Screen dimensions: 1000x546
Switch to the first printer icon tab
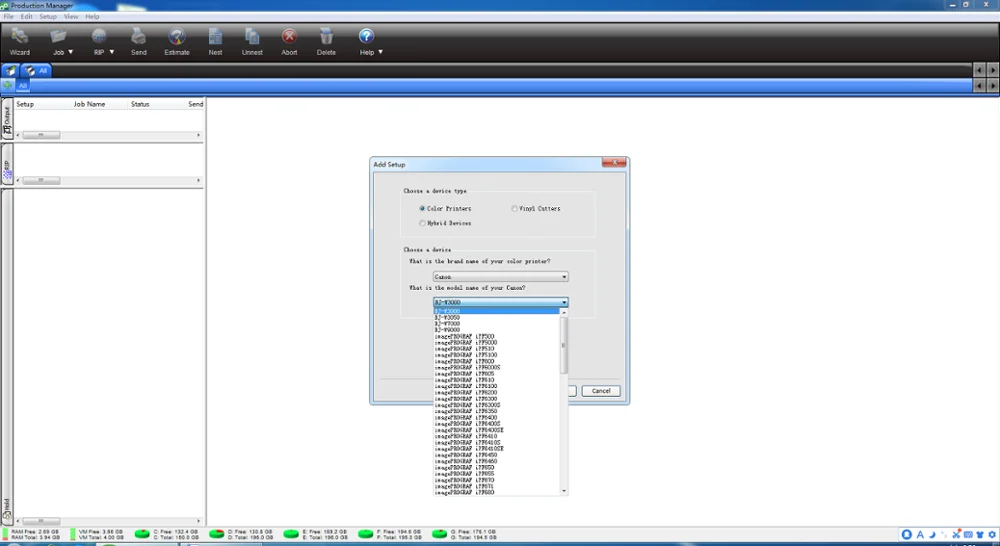tap(11, 71)
